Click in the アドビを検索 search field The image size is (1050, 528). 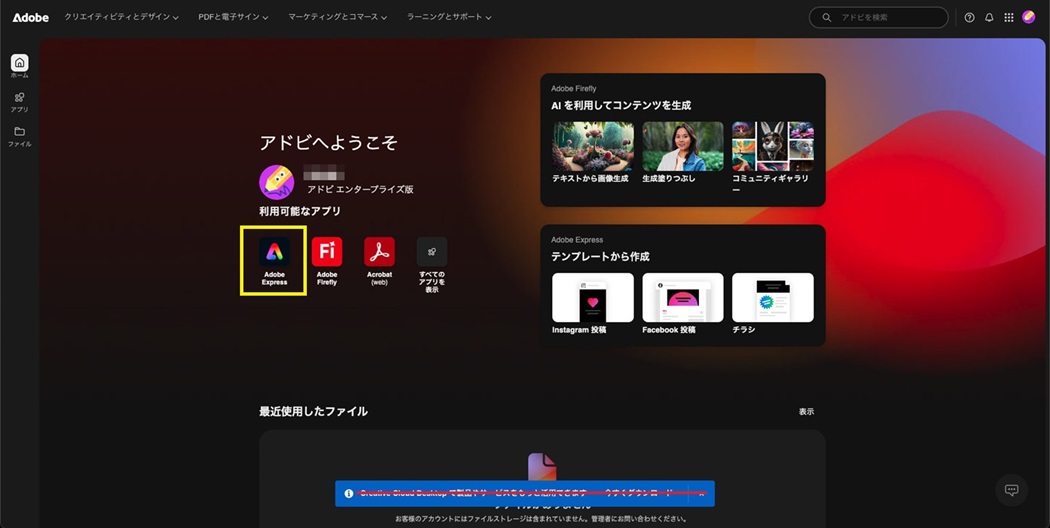(x=885, y=17)
